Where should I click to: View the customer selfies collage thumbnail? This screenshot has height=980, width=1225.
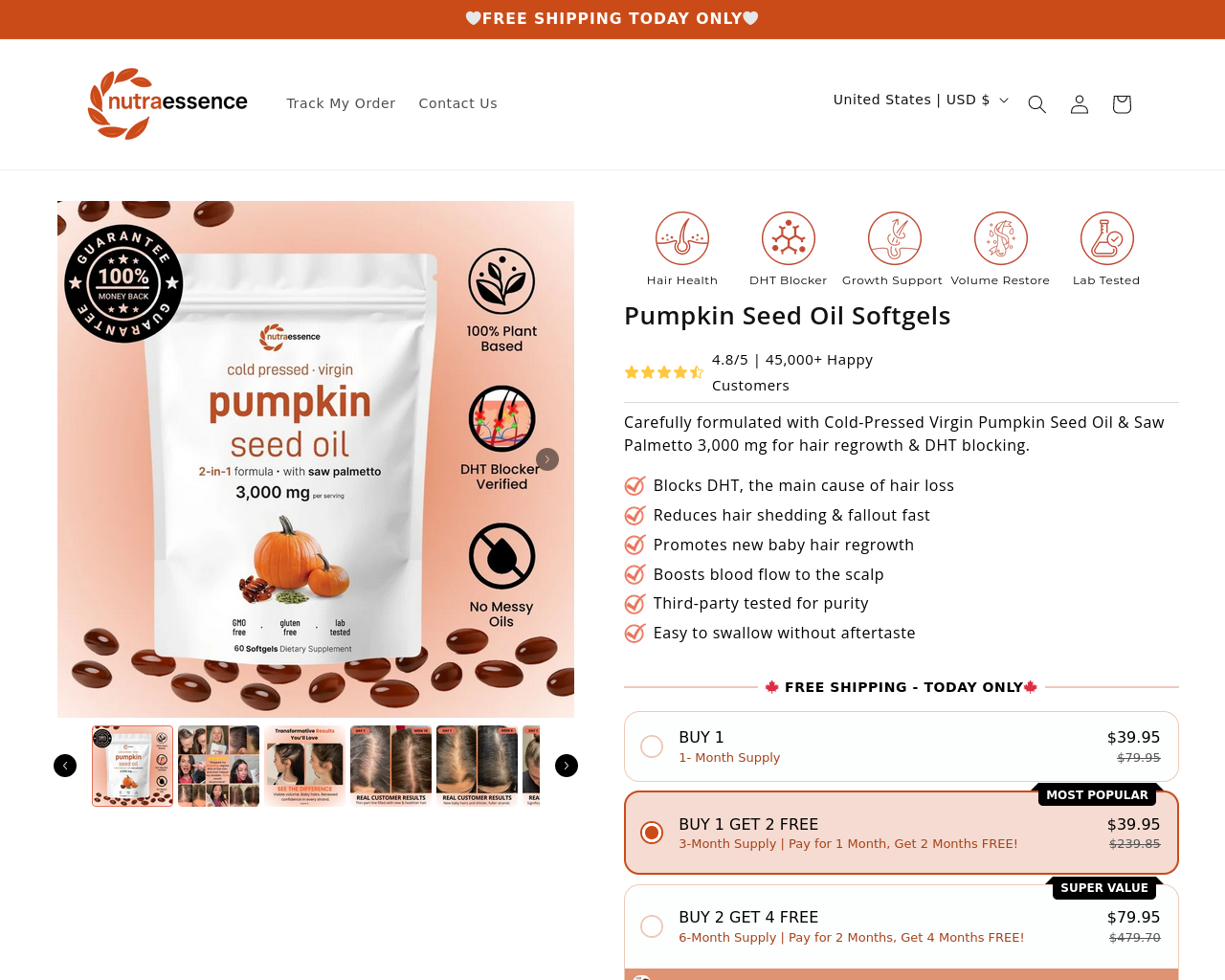(x=218, y=766)
